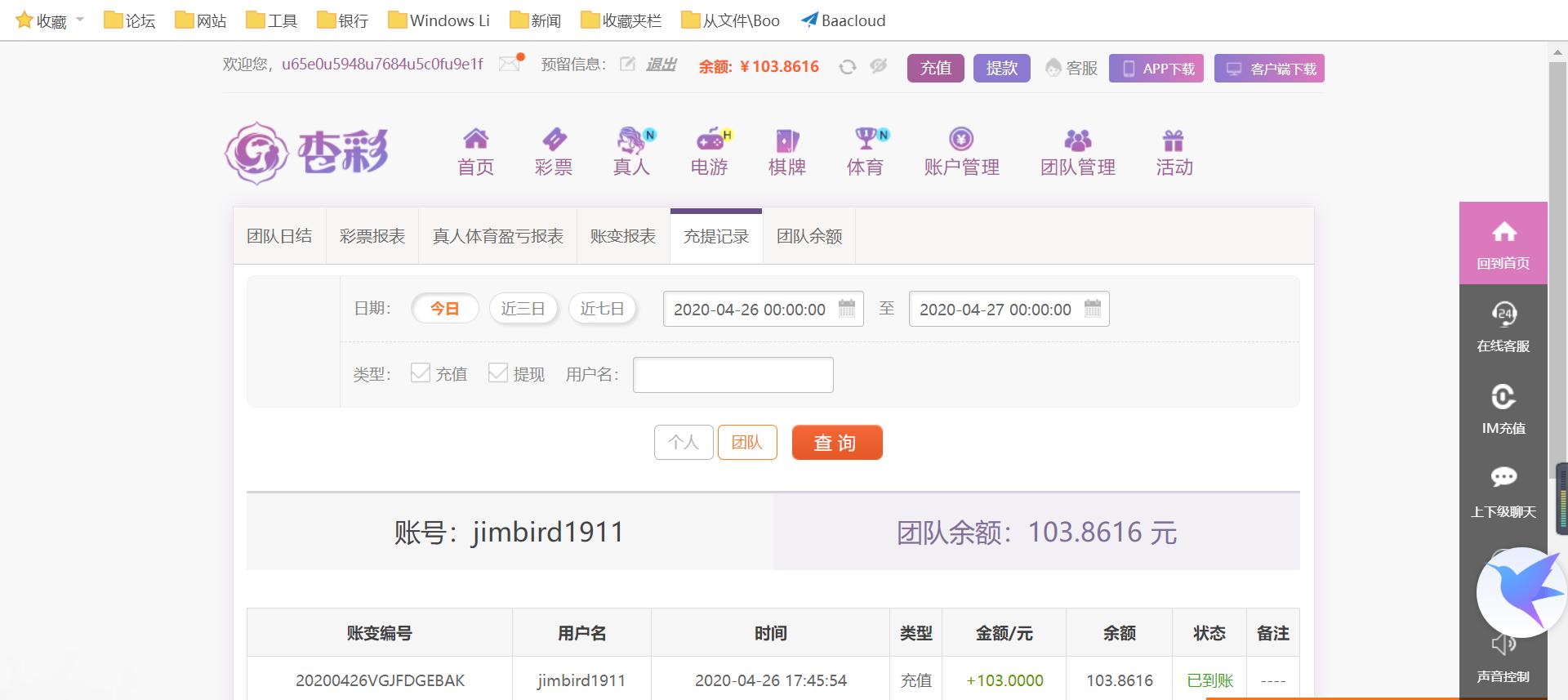Open 客服 customer service in top bar
This screenshot has height=700, width=1568.
(x=1072, y=68)
